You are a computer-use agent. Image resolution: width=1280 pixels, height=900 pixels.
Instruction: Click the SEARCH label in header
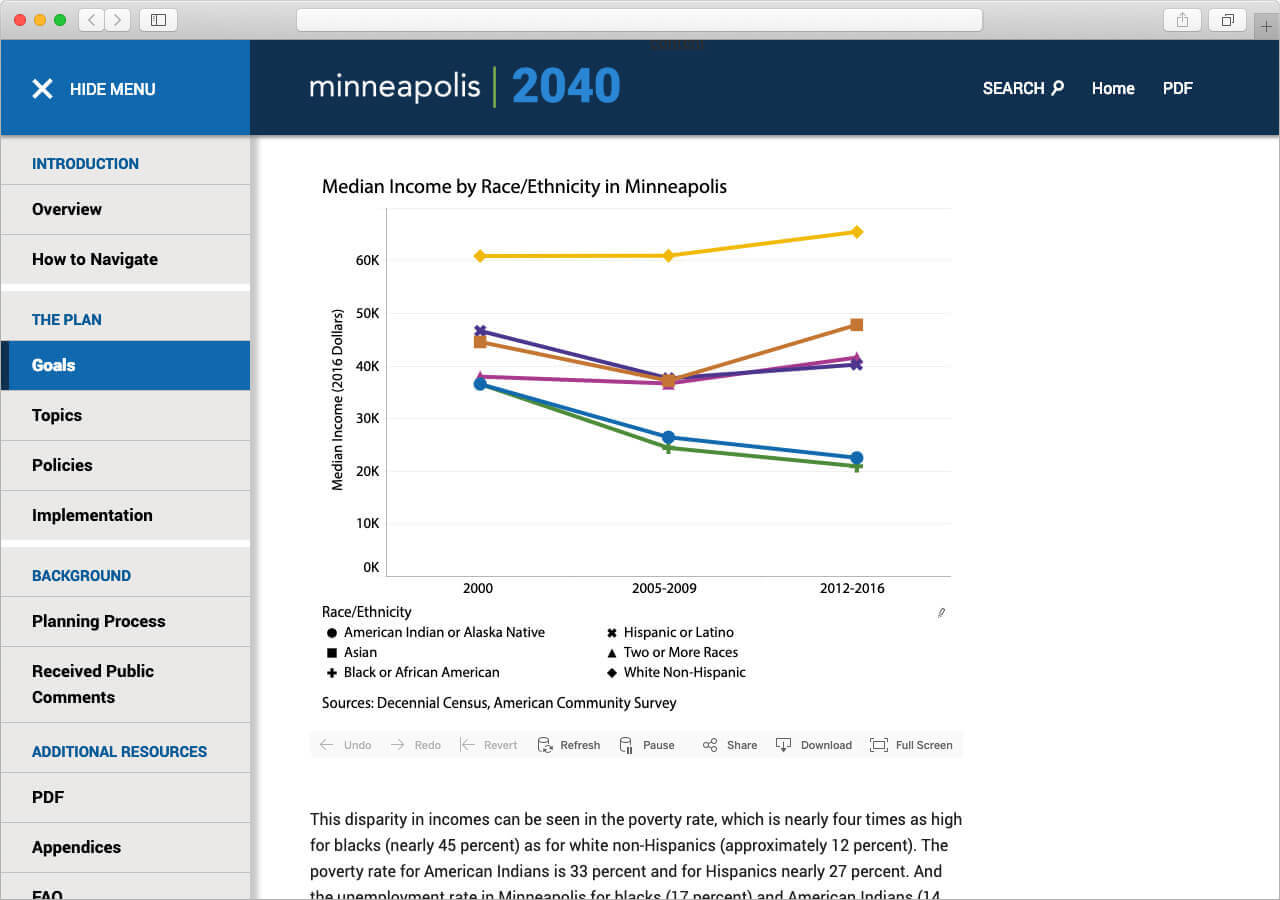[1013, 88]
